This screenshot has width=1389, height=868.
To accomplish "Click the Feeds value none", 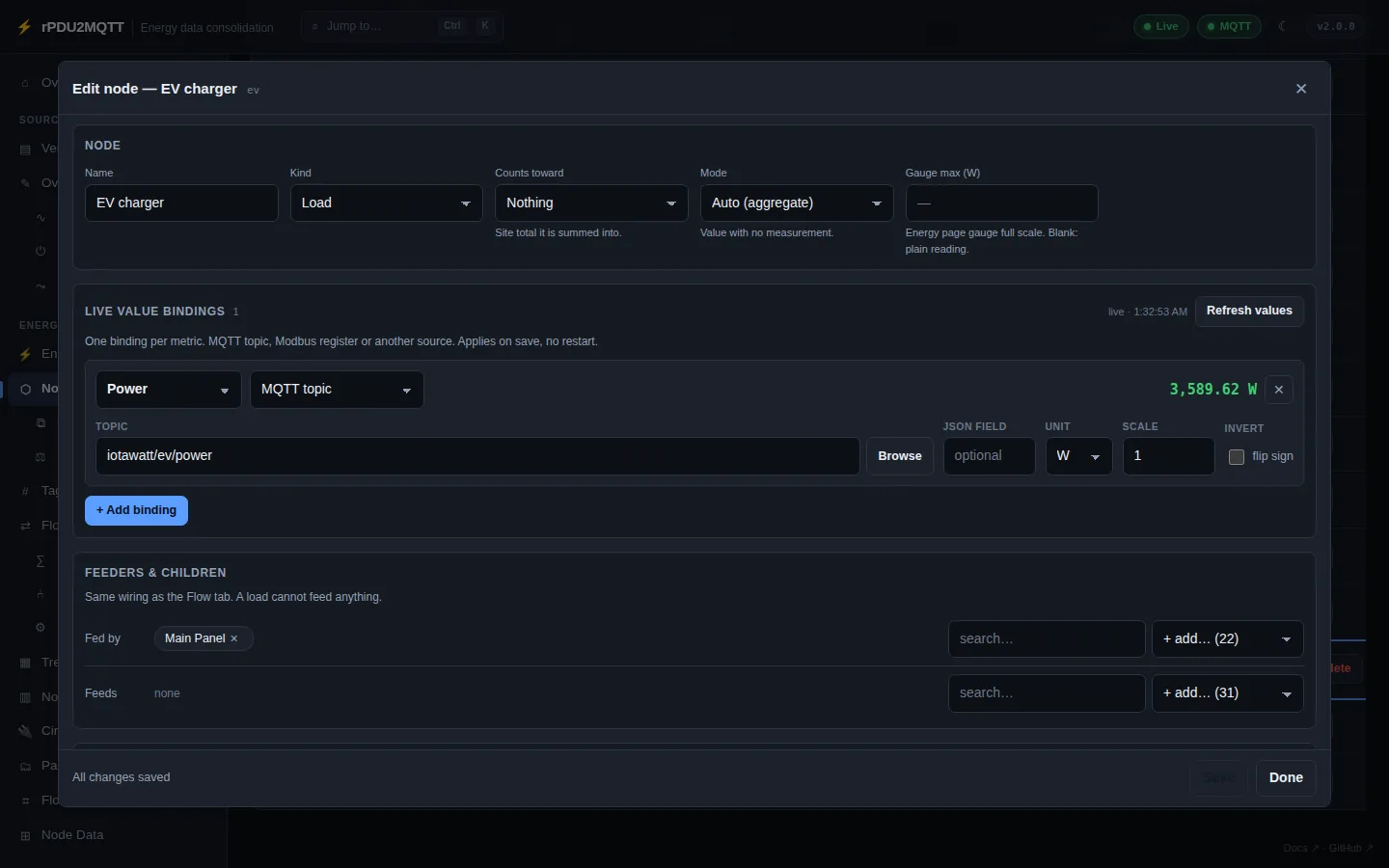I will (167, 693).
